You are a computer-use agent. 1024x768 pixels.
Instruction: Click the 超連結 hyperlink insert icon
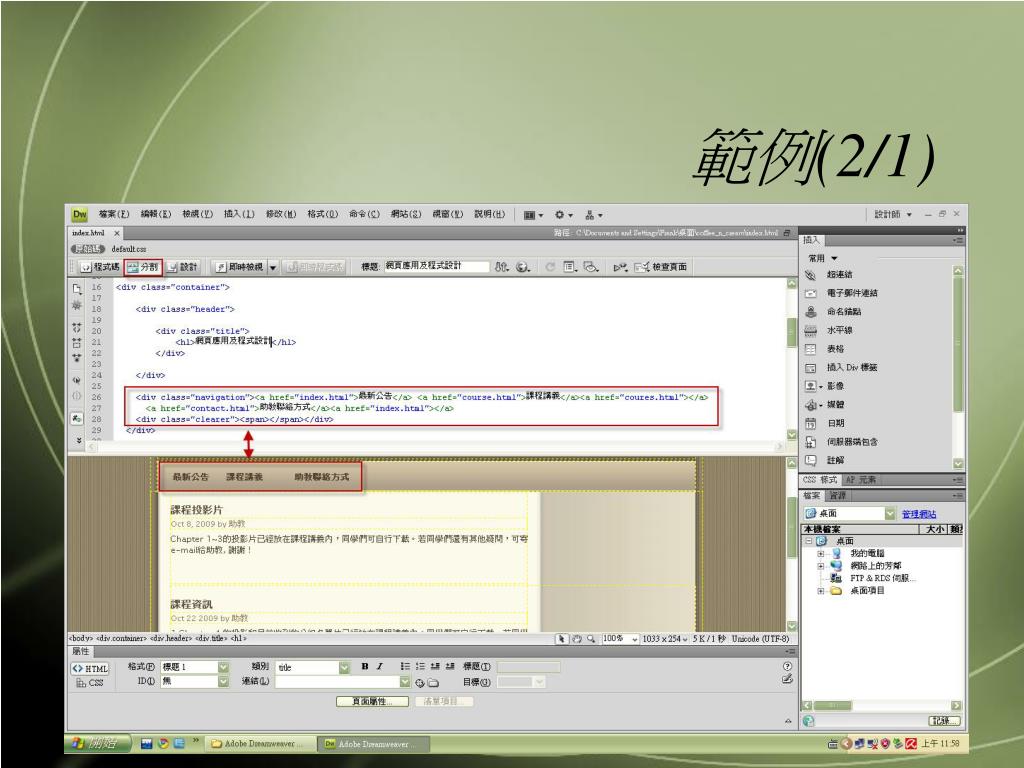(810, 275)
